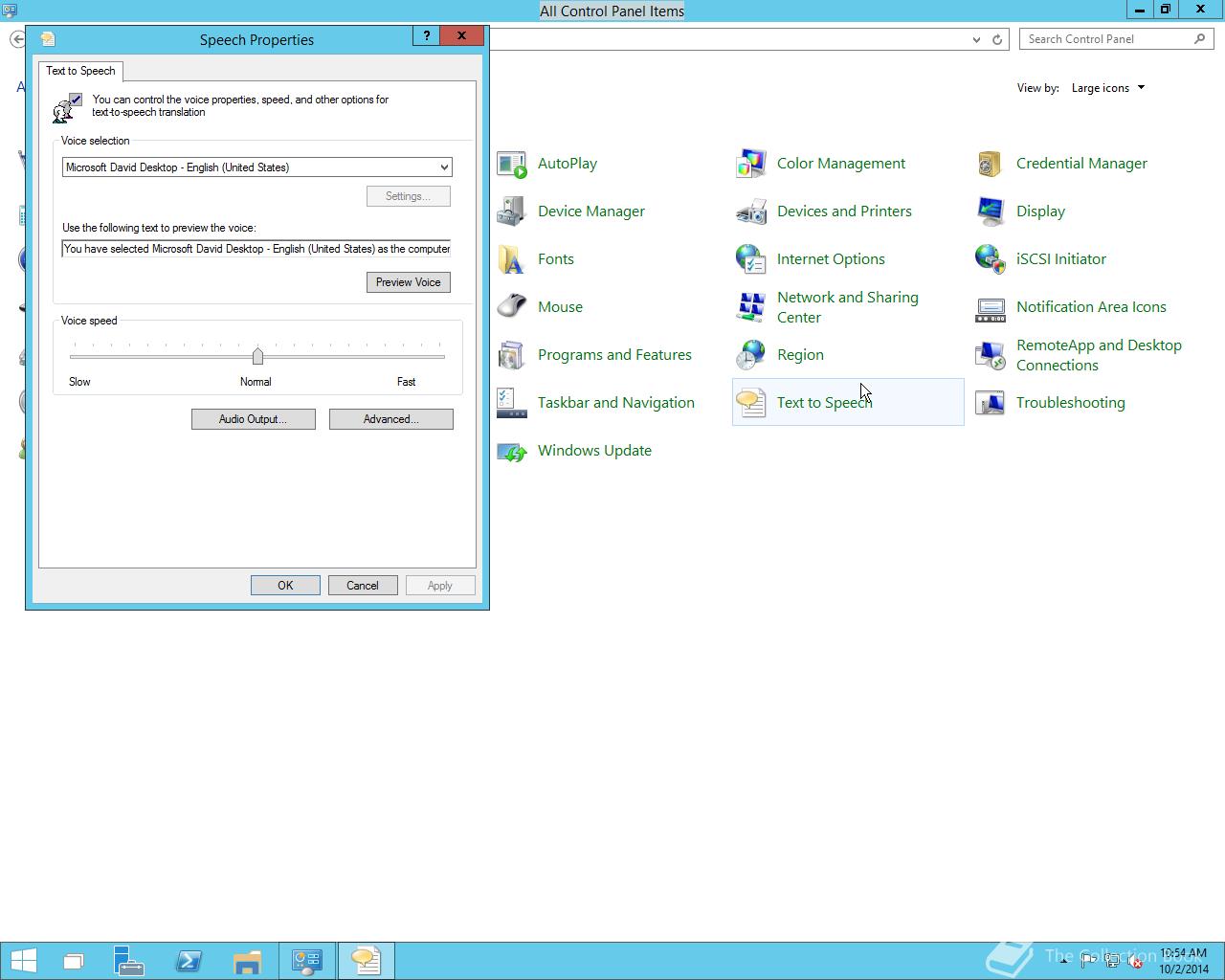
Task: Open the Windows Update icon
Action: (x=512, y=451)
